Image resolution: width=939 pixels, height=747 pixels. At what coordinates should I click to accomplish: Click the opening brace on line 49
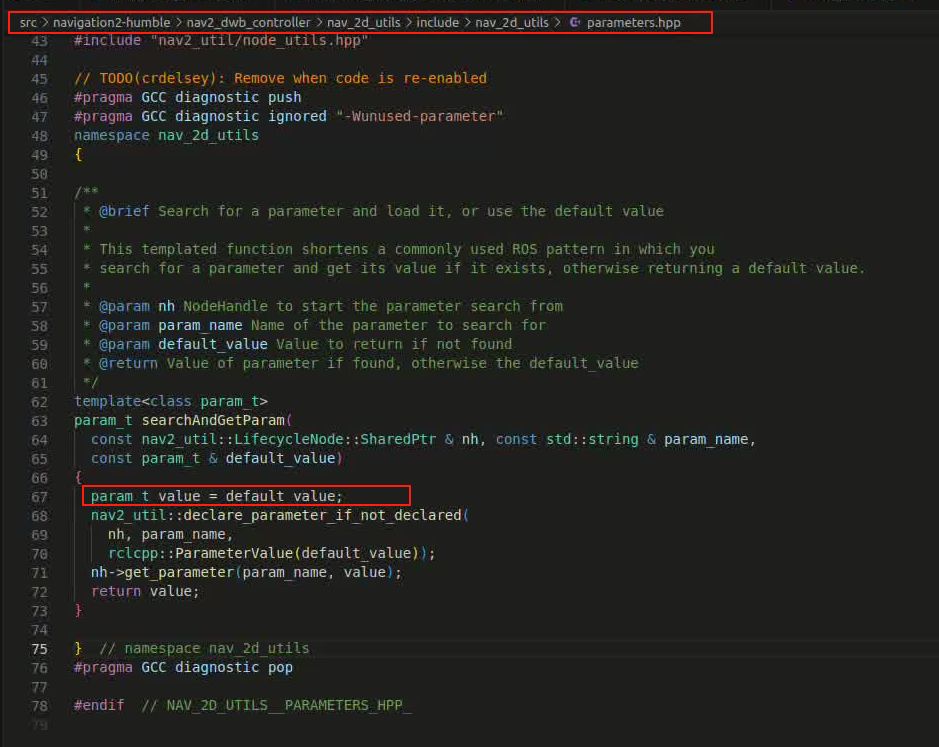pos(78,155)
